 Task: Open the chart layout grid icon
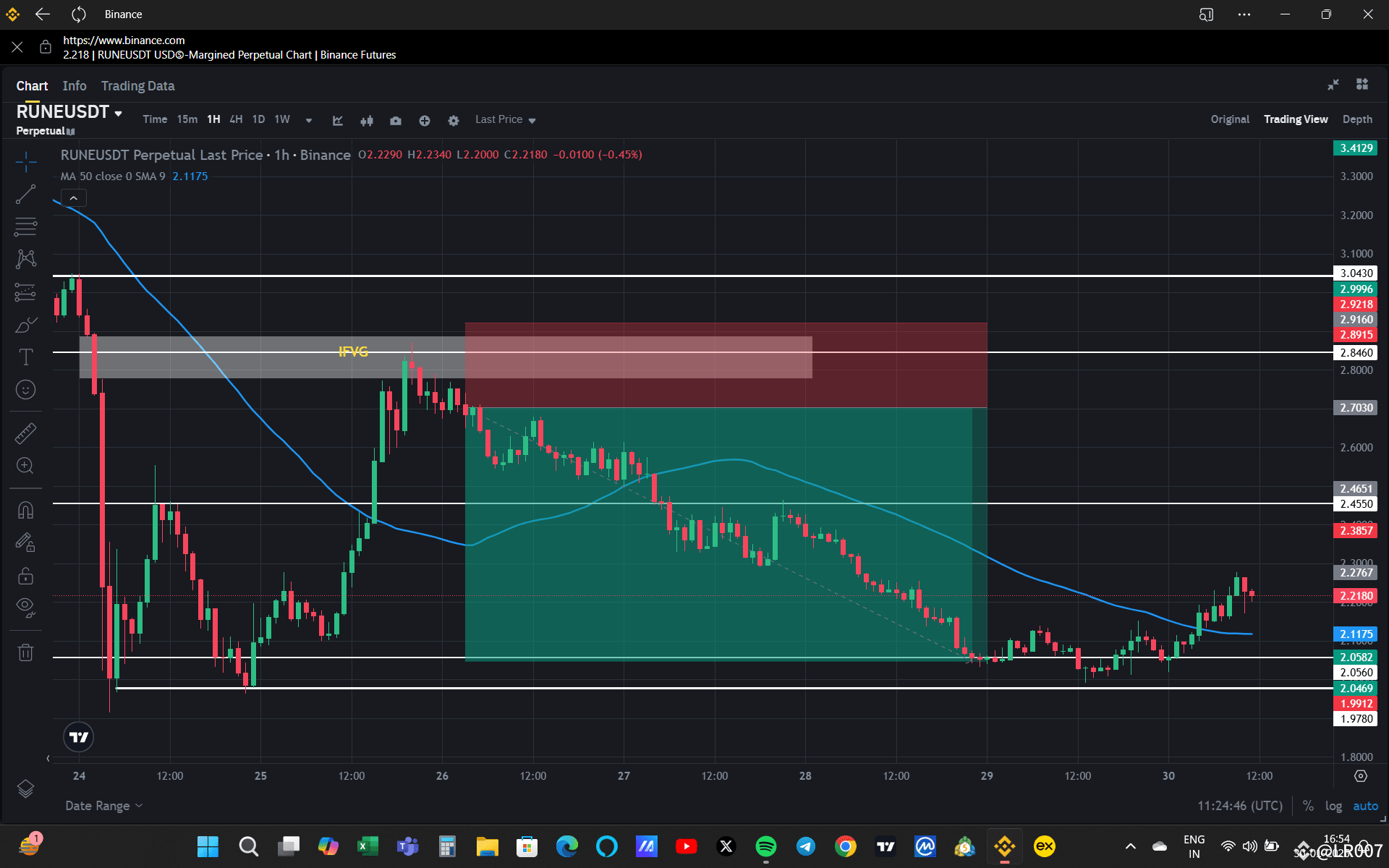pyautogui.click(x=1362, y=85)
